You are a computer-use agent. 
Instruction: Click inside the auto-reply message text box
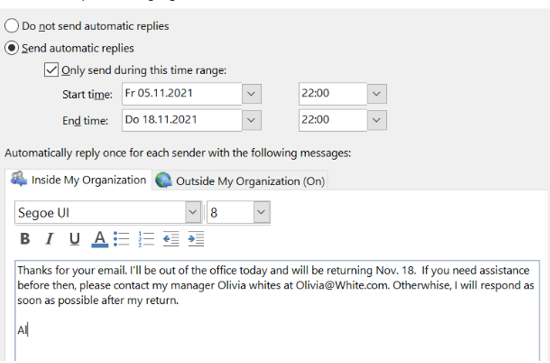point(277,311)
